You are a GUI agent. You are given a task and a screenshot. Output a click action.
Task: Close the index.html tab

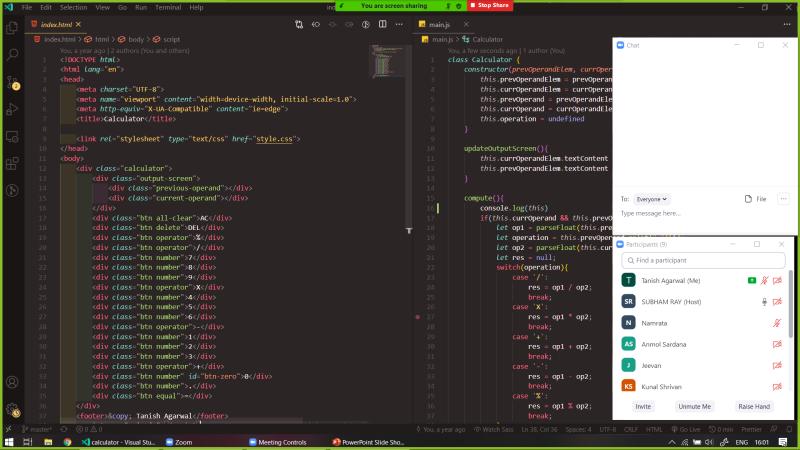[78, 24]
